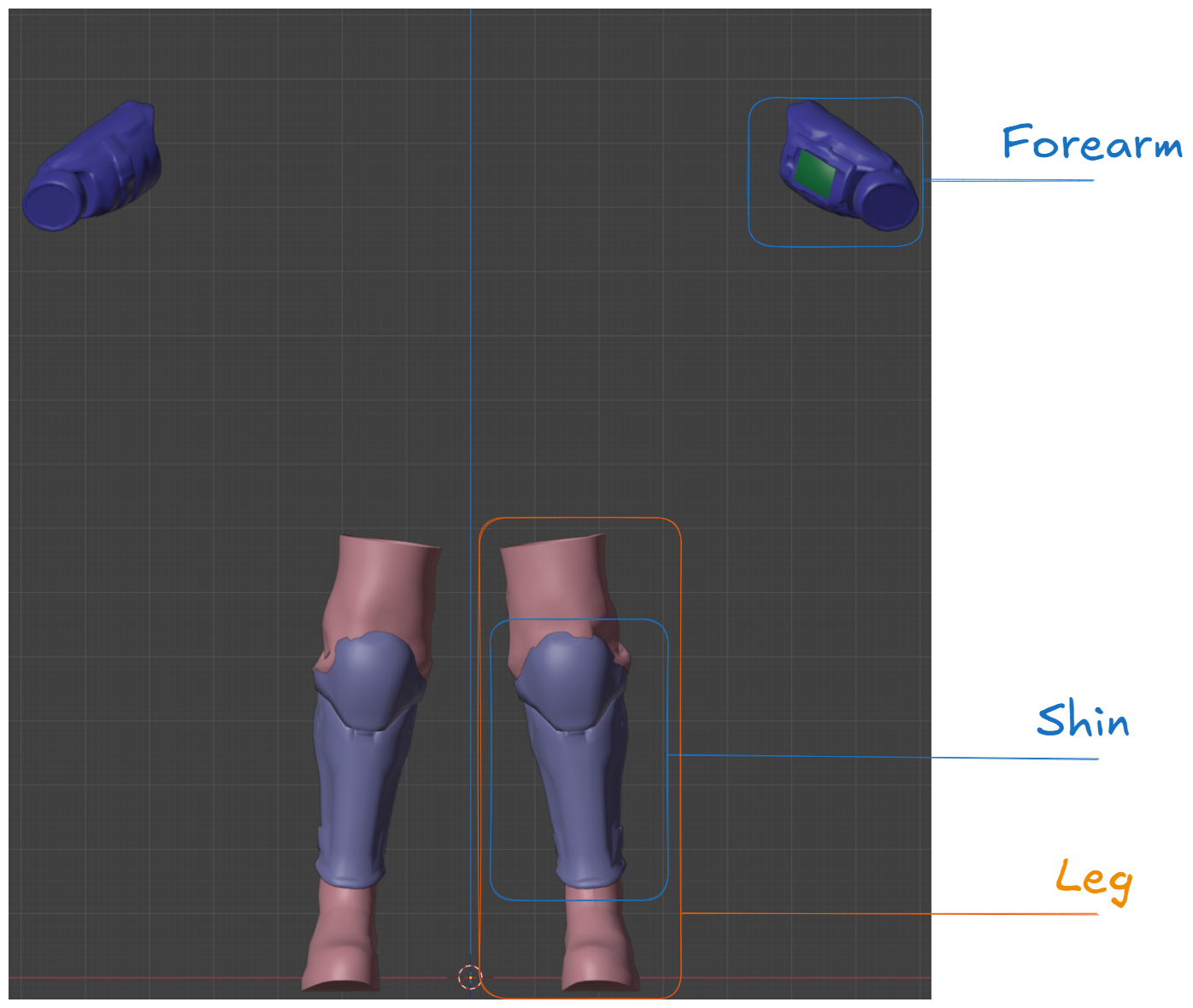
Task: Click the circular end cap of left forearm
Action: point(50,205)
